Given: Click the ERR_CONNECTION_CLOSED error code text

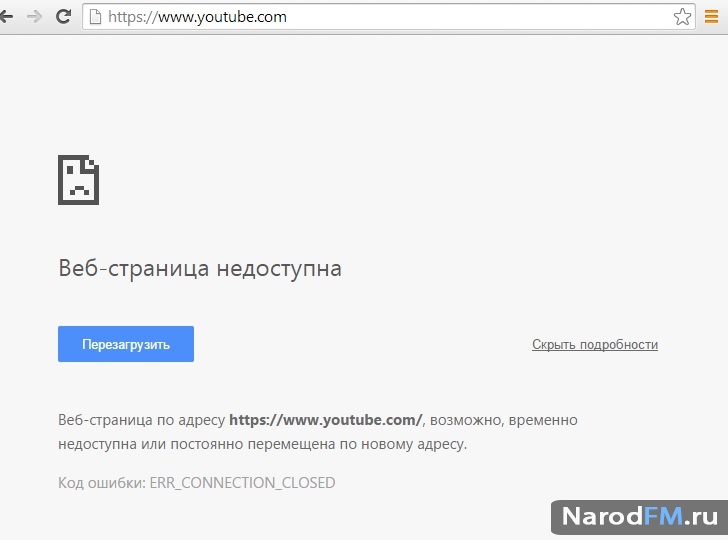Looking at the screenshot, I should click(x=242, y=483).
